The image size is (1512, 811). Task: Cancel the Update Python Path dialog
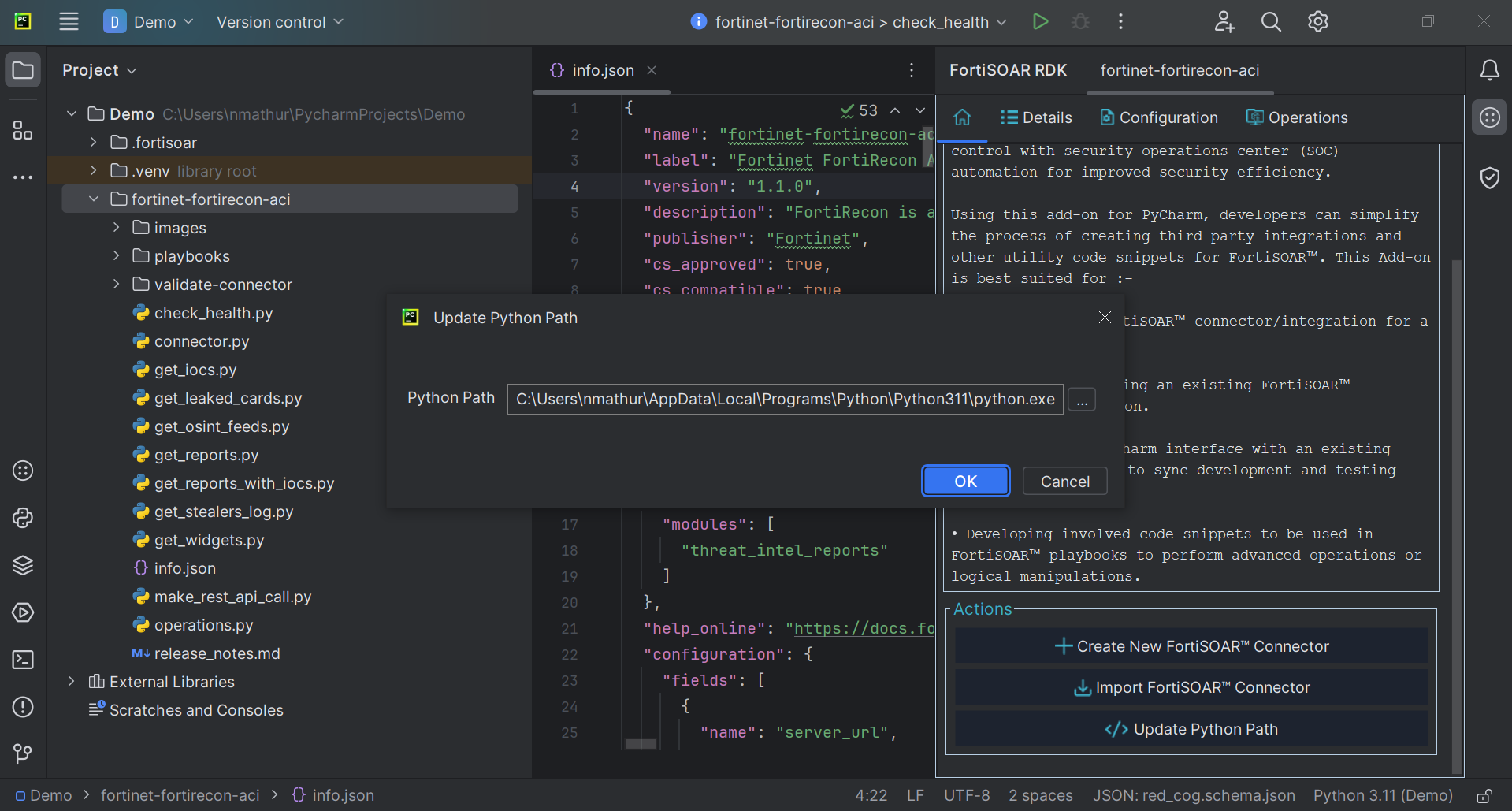(1064, 482)
